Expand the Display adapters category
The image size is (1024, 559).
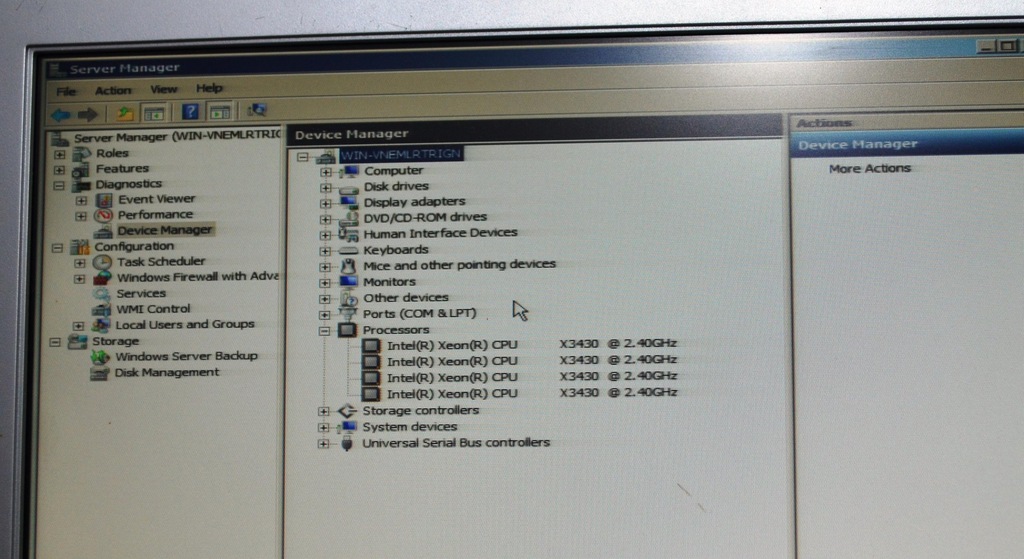325,203
